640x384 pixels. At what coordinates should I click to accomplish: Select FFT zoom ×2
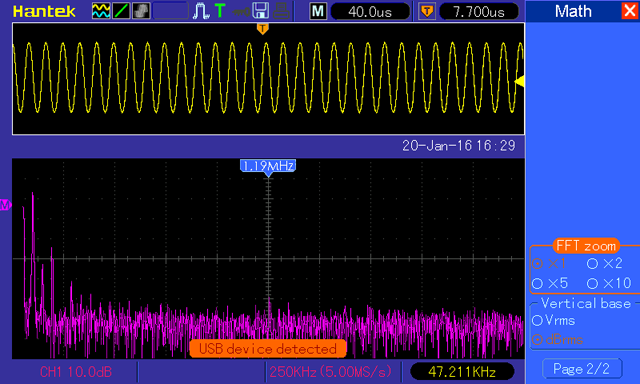pyautogui.click(x=604, y=264)
